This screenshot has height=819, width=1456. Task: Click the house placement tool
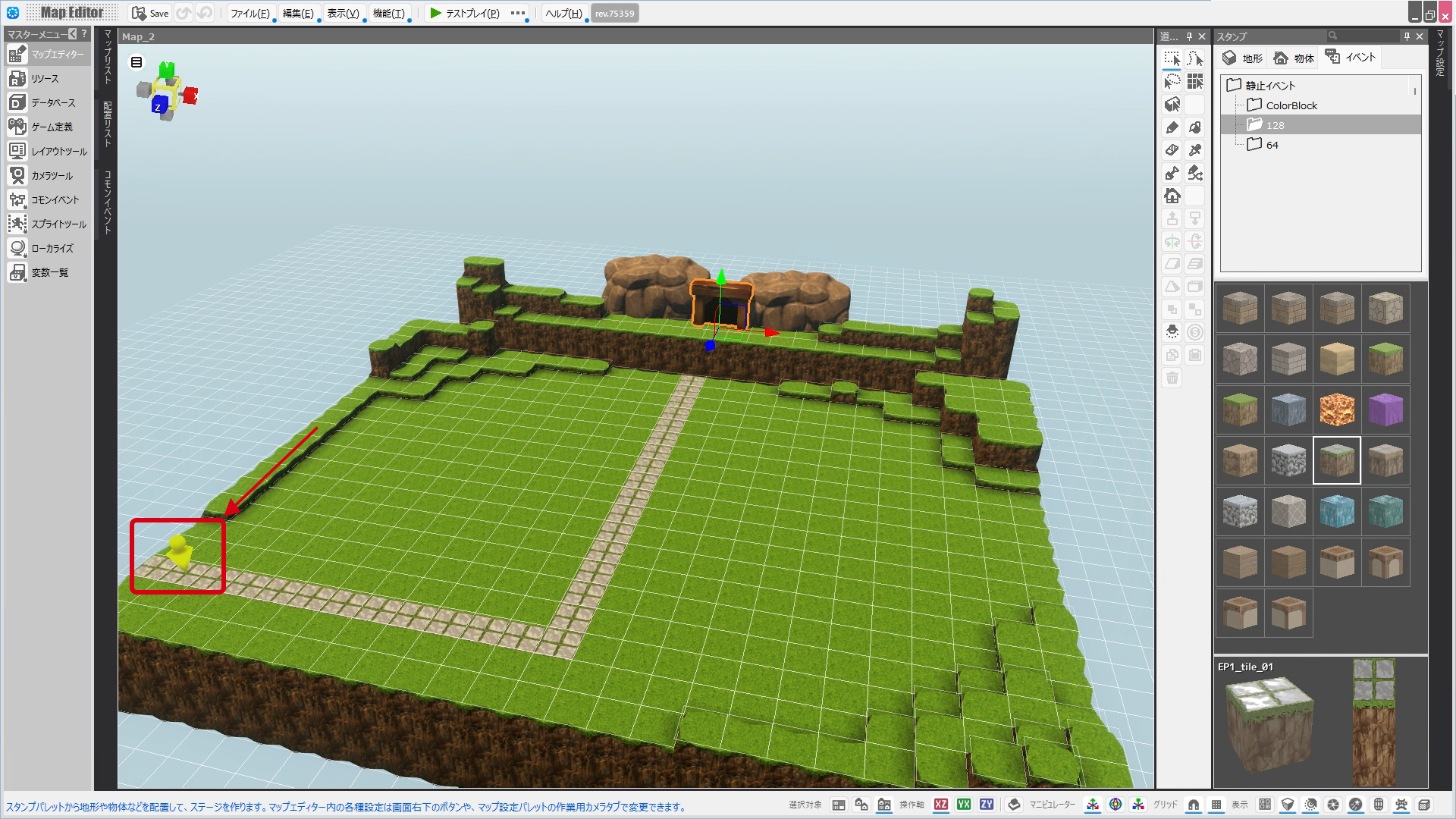1172,196
